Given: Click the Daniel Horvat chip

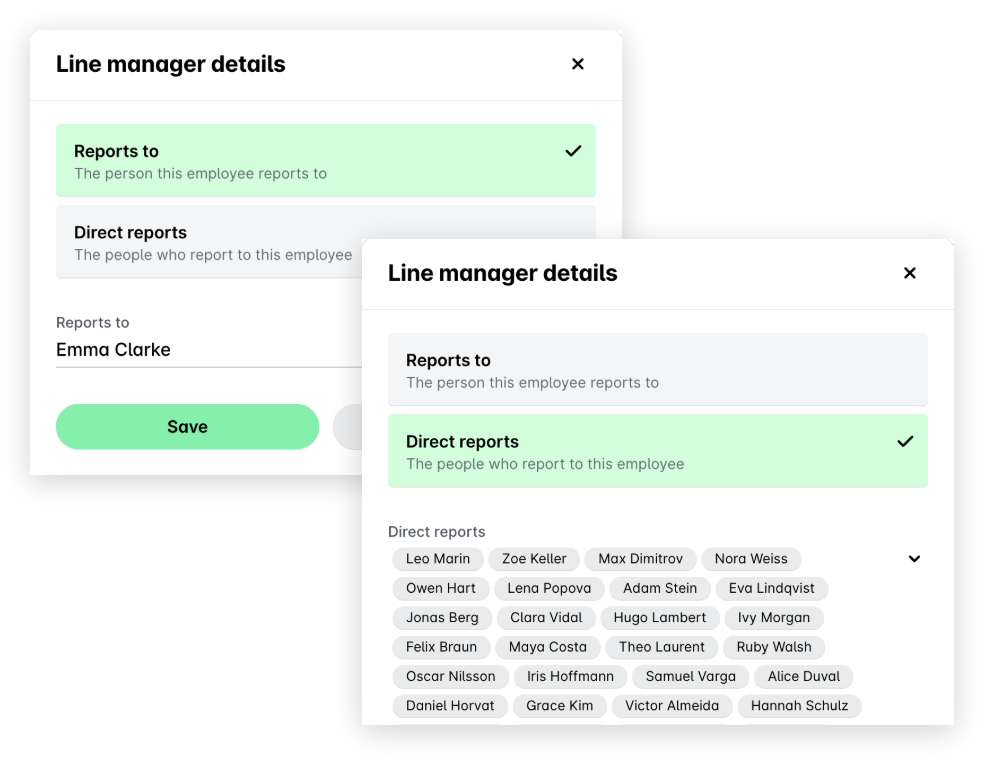Looking at the screenshot, I should [x=450, y=706].
